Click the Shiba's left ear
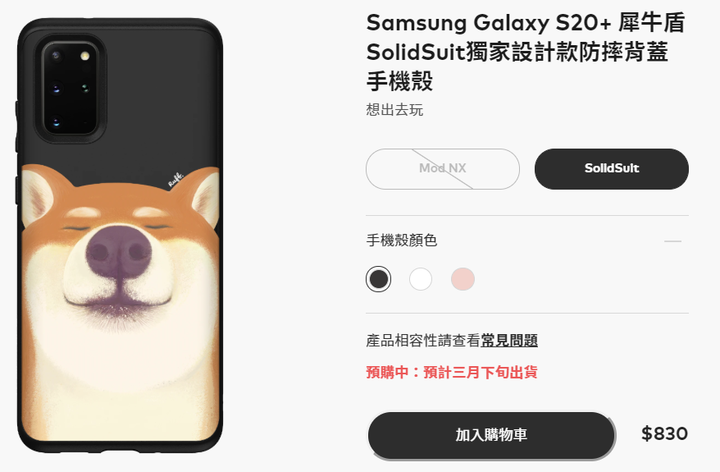Screen dimensions: 720x472 pos(37,195)
